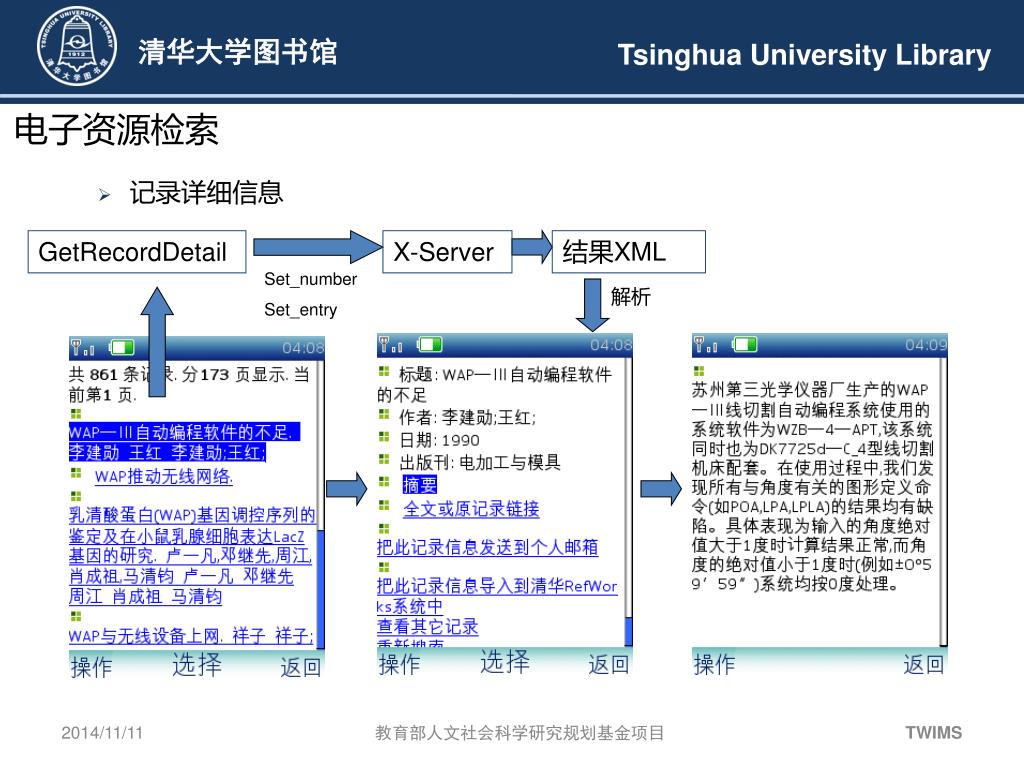Viewport: 1024px width, 768px height.
Task: Click the Tsinghua University Library header title
Action: click(805, 56)
